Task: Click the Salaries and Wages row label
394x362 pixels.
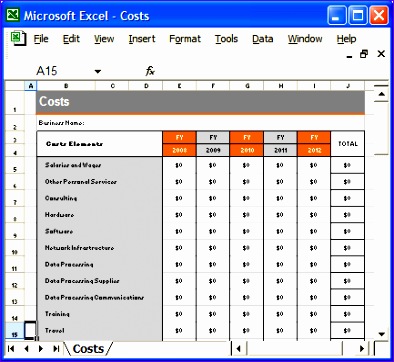Action: coord(73,165)
